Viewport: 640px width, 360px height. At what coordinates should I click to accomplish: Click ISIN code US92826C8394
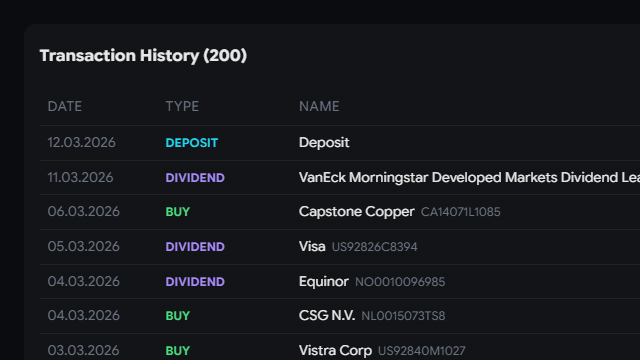tap(374, 247)
